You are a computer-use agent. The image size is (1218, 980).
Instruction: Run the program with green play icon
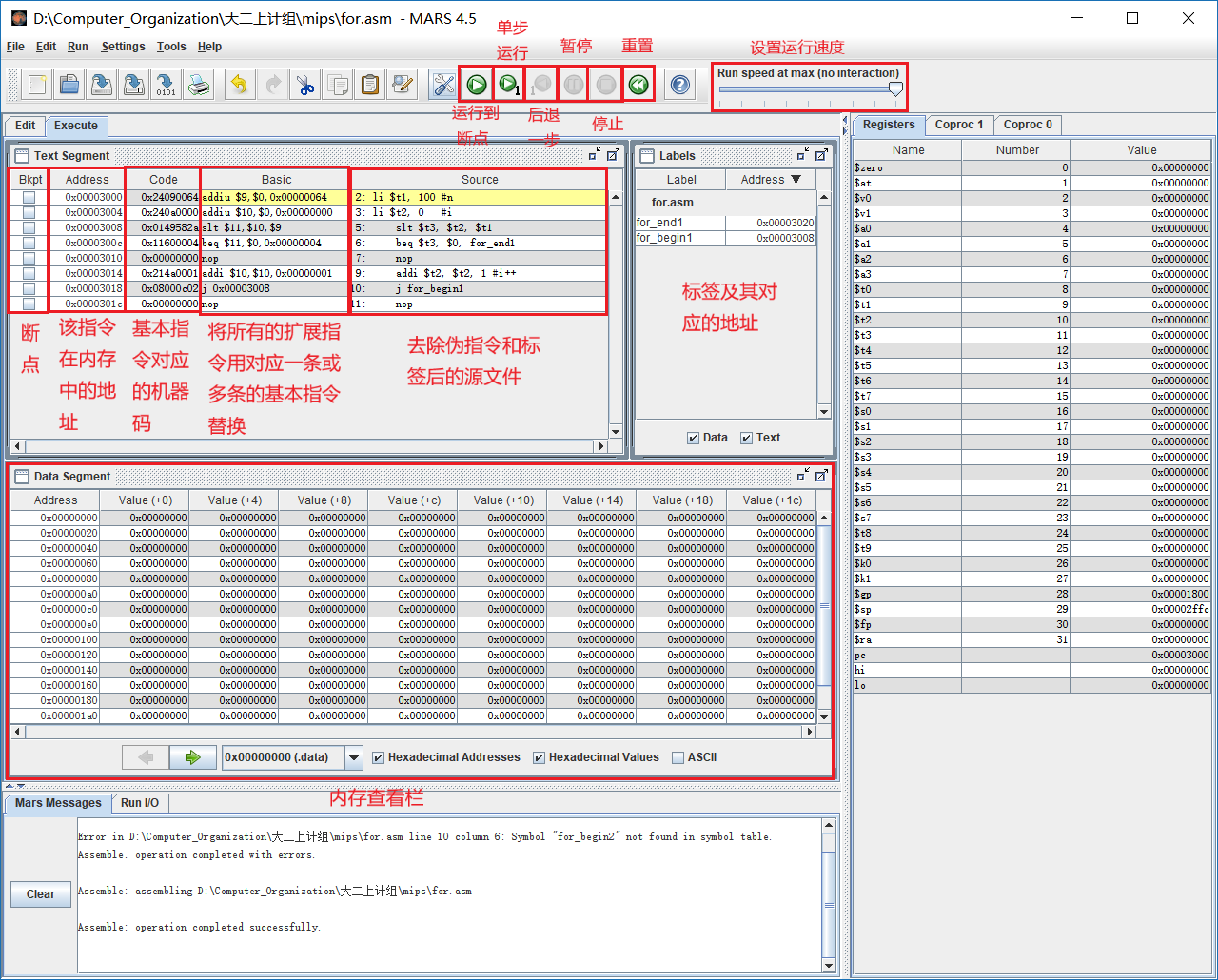tap(476, 85)
